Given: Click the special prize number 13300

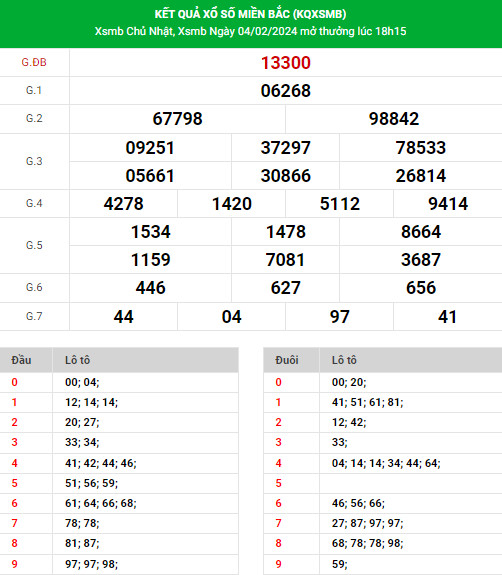Looking at the screenshot, I should pyautogui.click(x=286, y=63).
